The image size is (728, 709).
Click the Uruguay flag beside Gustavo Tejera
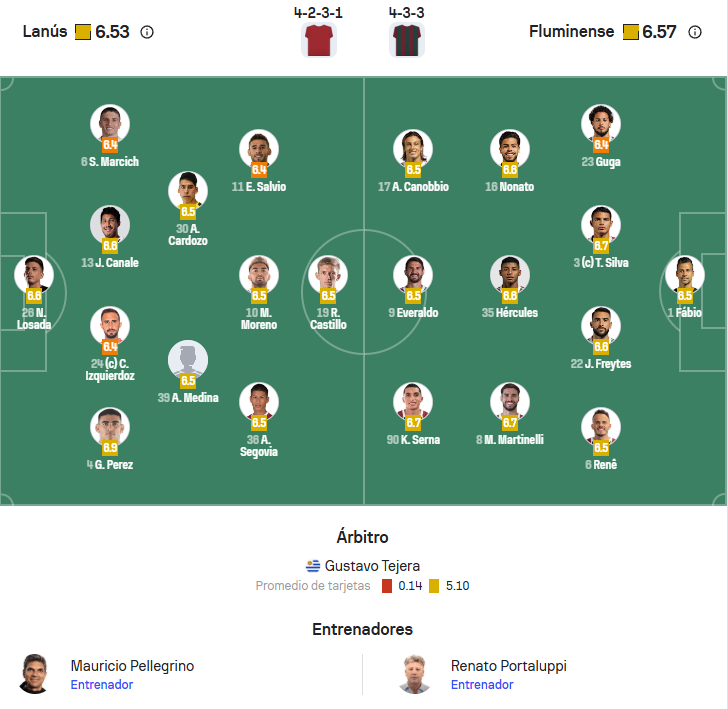tap(313, 566)
